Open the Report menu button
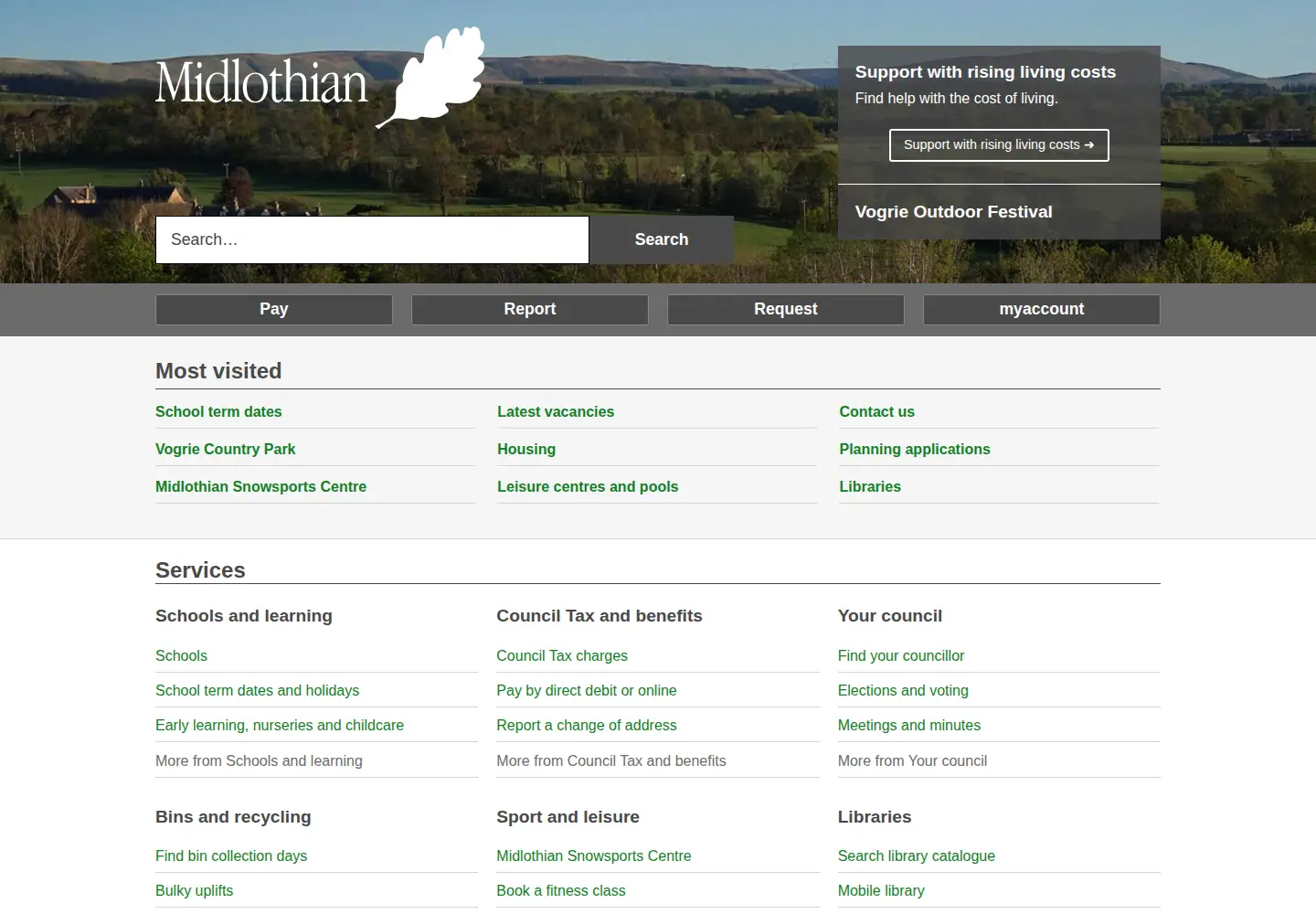Screen dimensions: 1316x914 pos(530,310)
